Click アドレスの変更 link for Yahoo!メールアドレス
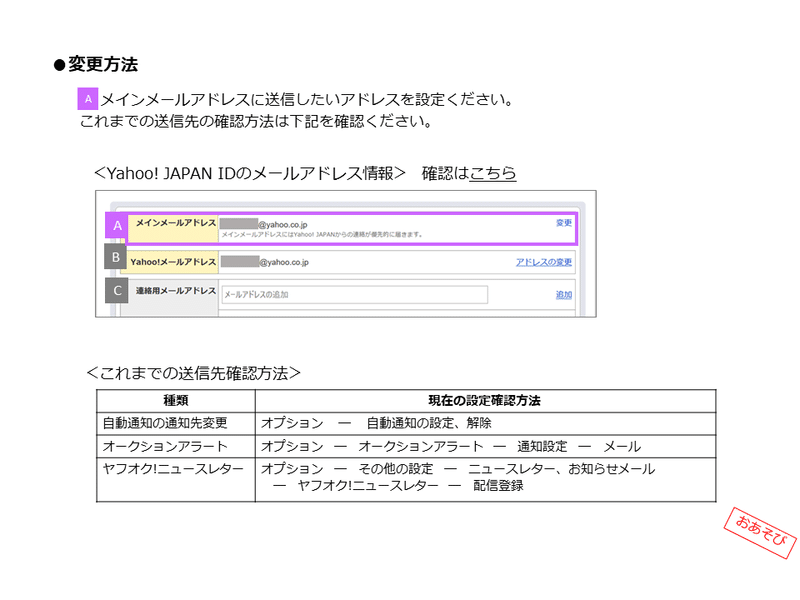This screenshot has width=800, height=600. coord(543,262)
